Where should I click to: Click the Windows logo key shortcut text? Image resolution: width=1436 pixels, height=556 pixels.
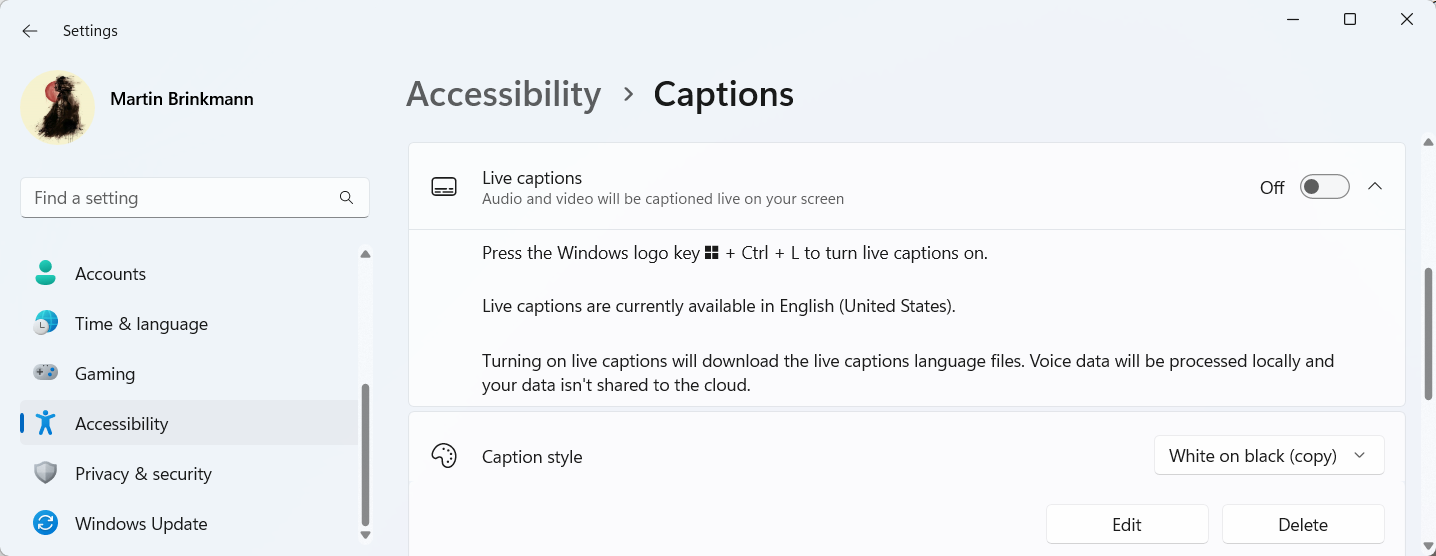pos(735,253)
